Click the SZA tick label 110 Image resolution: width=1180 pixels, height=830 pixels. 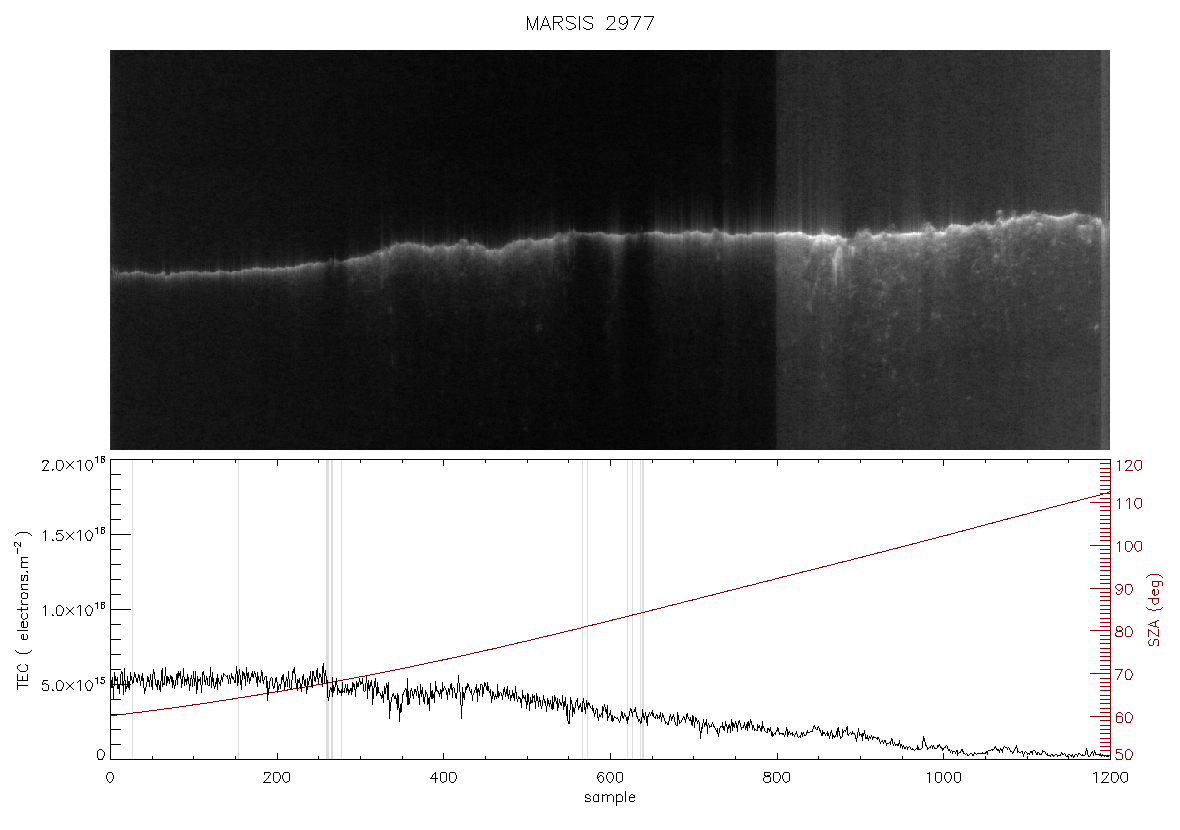[1129, 503]
